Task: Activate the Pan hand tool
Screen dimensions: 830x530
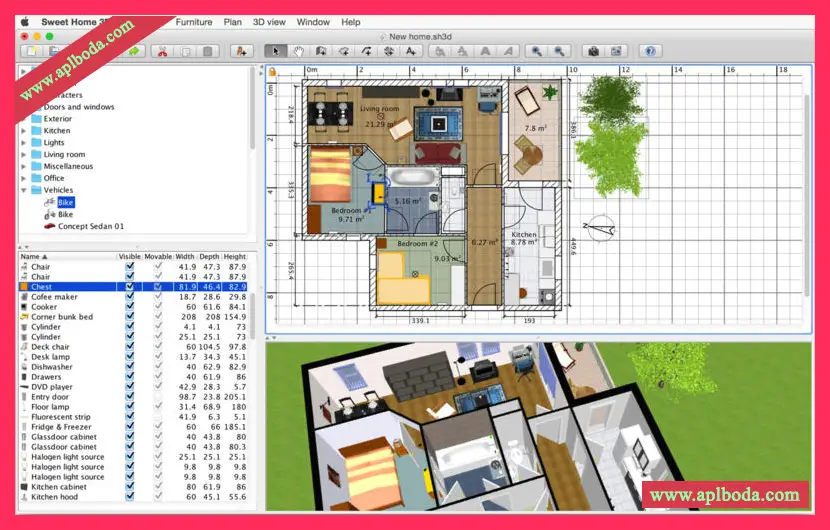Action: [x=297, y=50]
